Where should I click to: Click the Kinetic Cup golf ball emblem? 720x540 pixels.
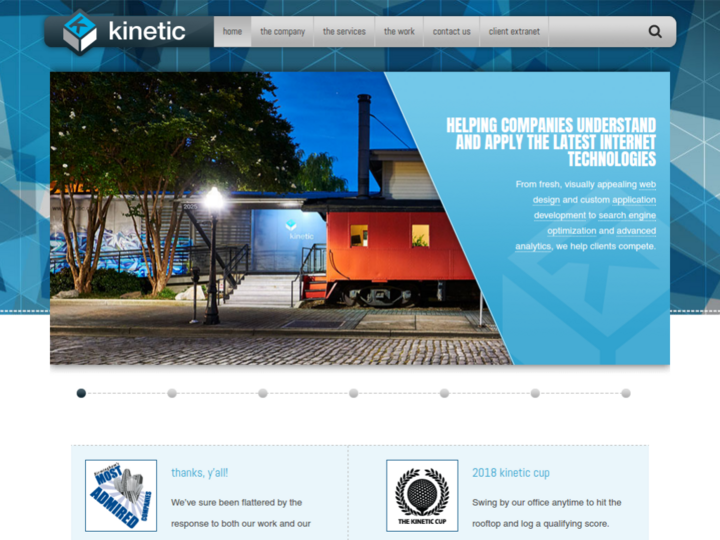422,495
